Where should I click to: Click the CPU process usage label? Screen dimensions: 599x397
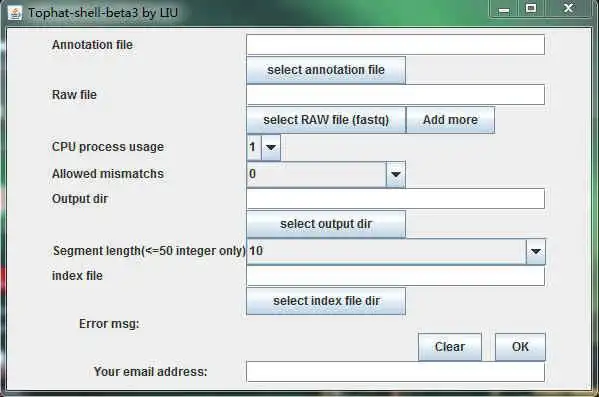click(108, 147)
